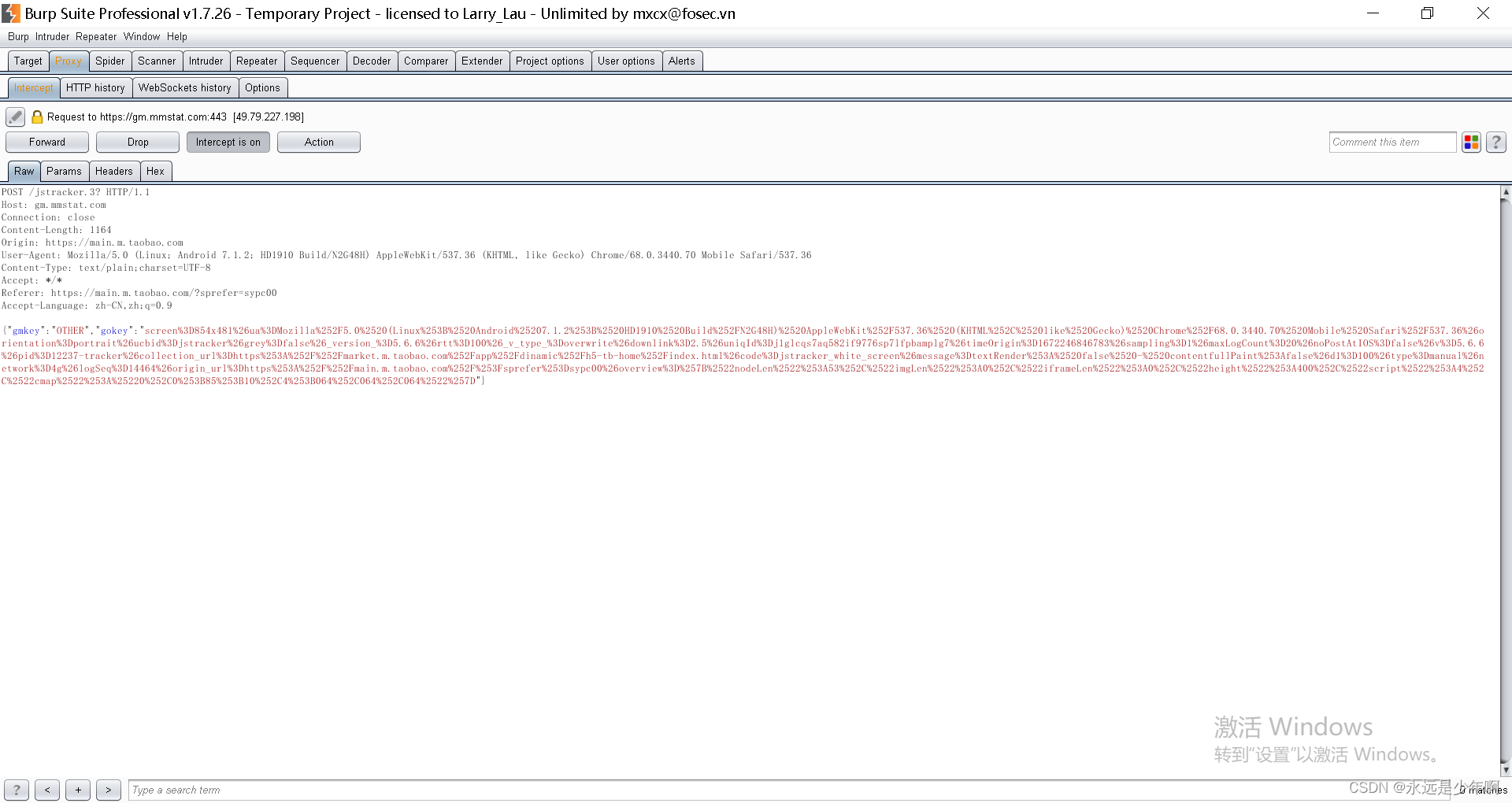Switch to the Spider tab
The width and height of the screenshot is (1512, 803).
(x=110, y=61)
